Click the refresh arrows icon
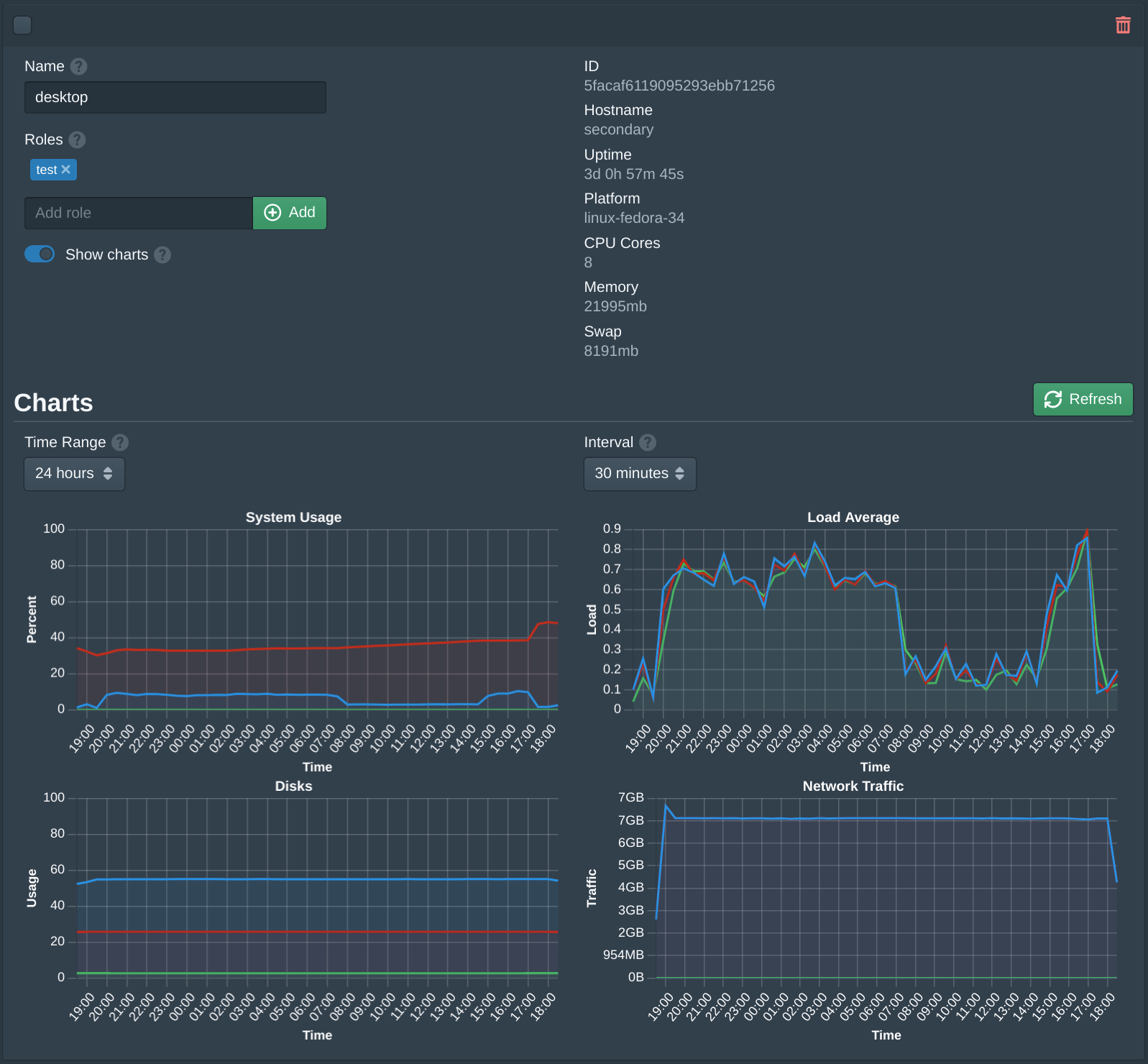 [1052, 400]
